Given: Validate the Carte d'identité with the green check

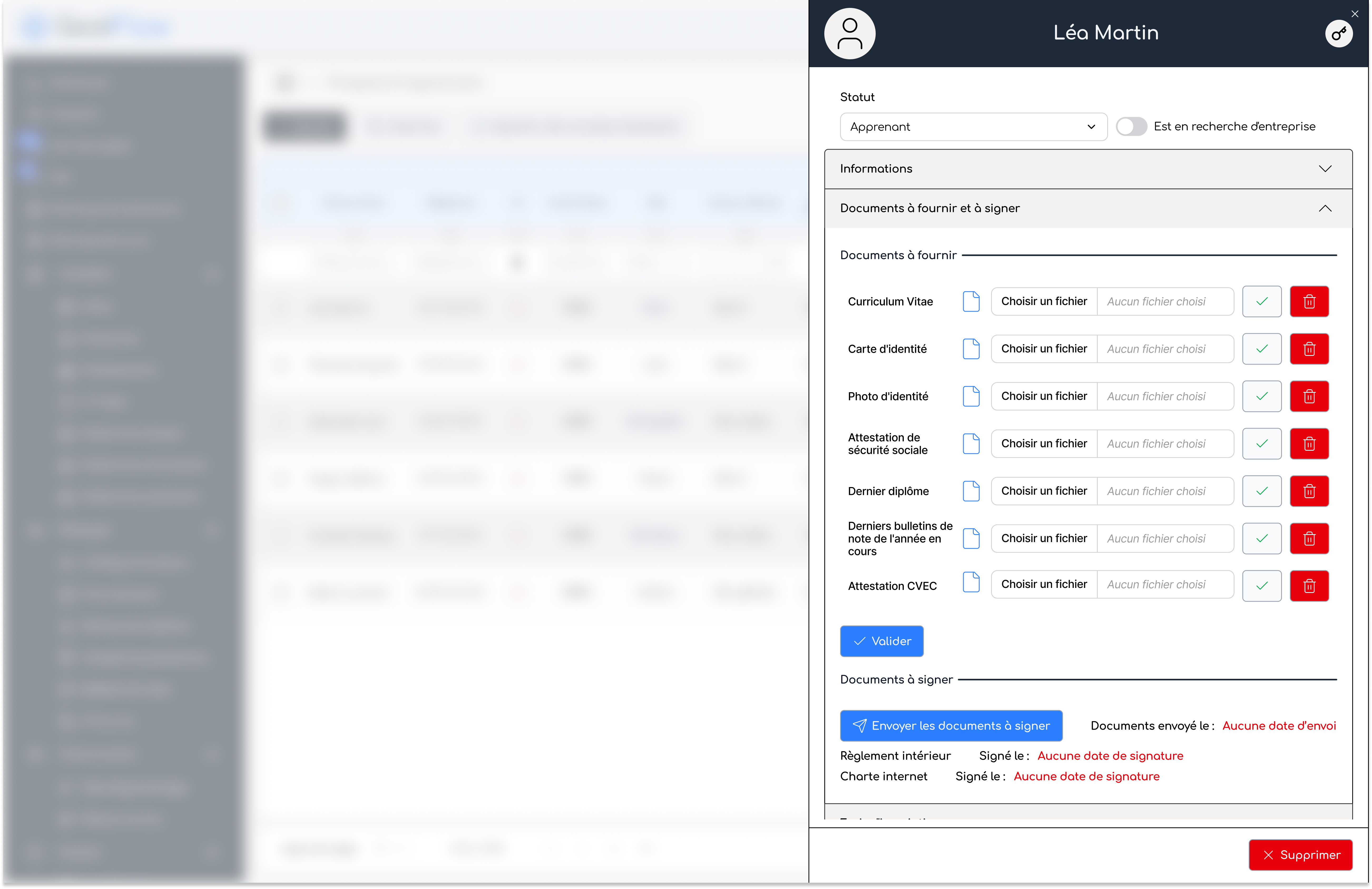Looking at the screenshot, I should click(x=1261, y=349).
